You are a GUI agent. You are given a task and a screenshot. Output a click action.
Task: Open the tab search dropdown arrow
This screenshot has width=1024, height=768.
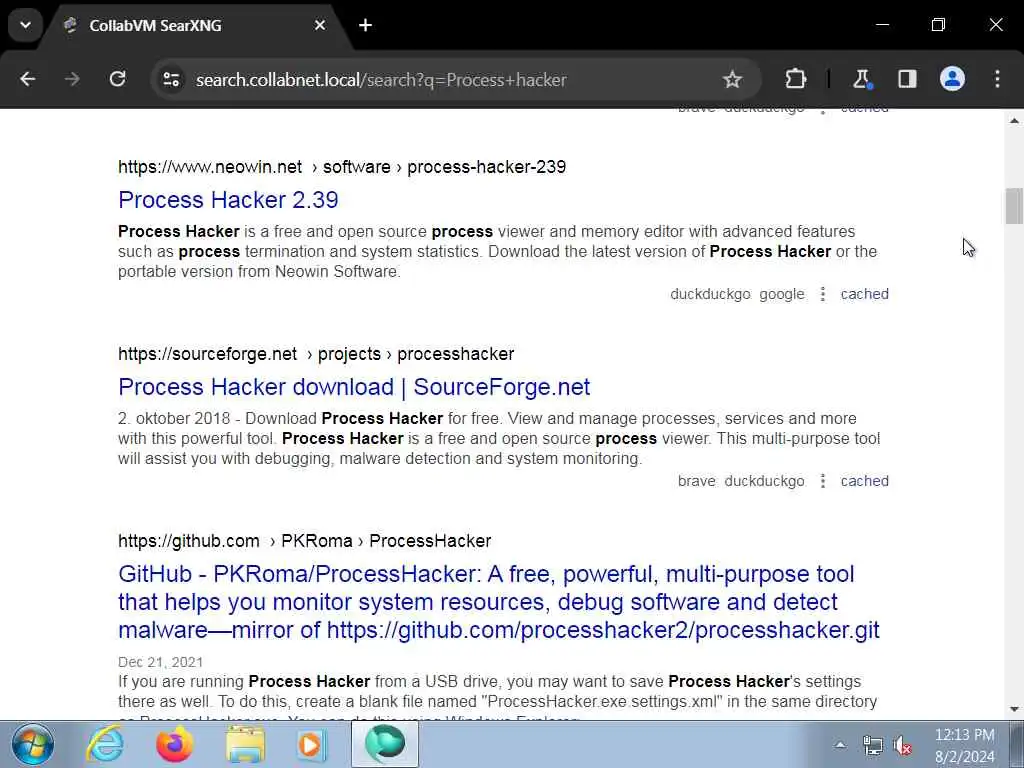coord(25,25)
